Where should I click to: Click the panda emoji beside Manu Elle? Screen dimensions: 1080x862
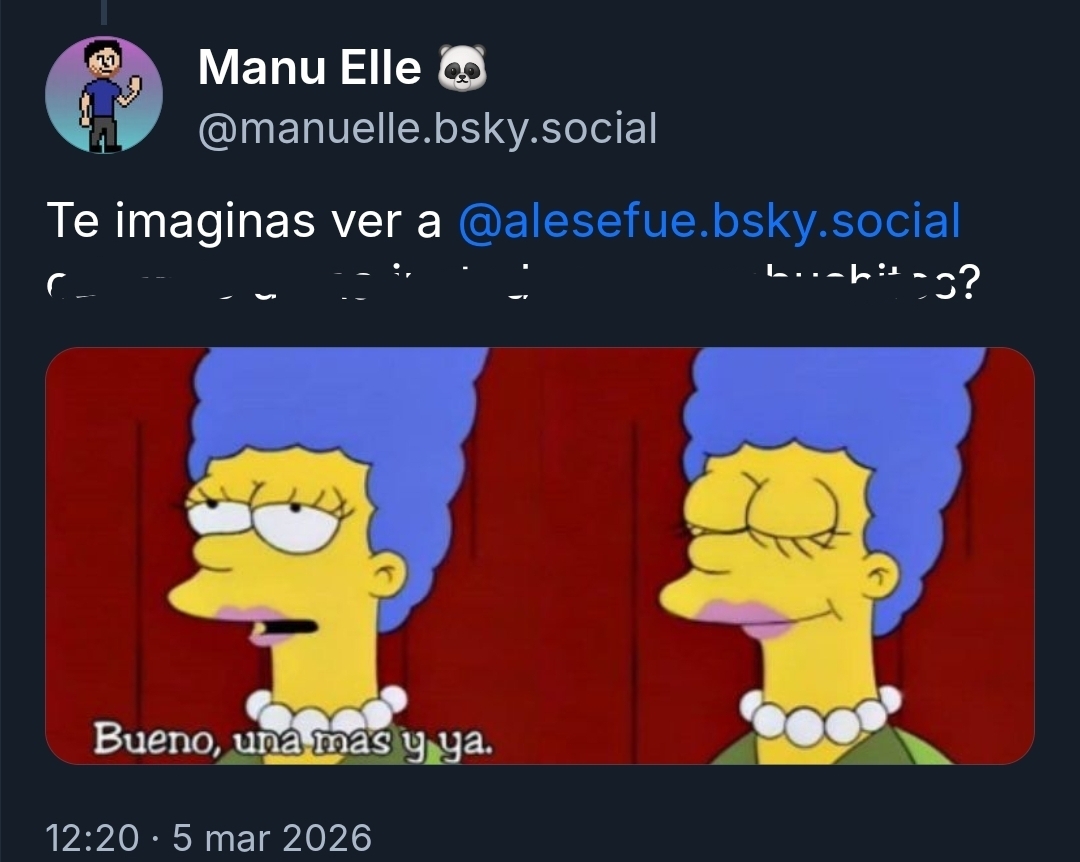tap(462, 68)
